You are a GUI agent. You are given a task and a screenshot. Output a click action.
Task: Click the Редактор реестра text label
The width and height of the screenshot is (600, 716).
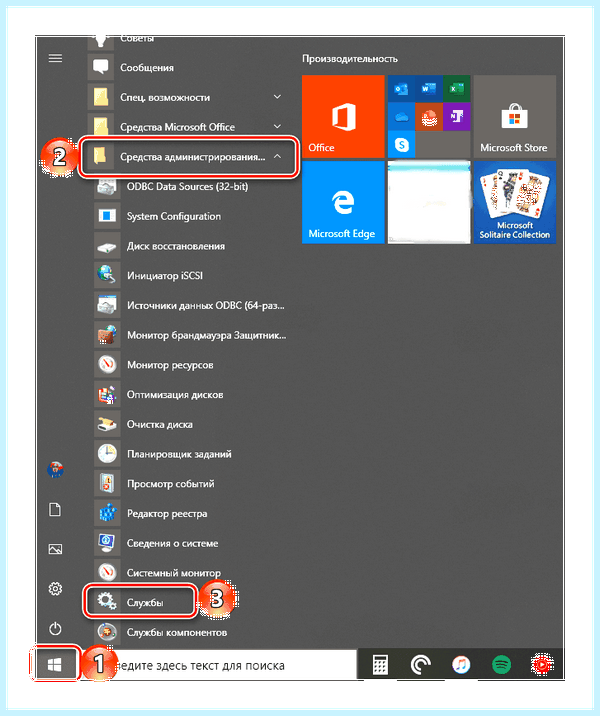[167, 514]
